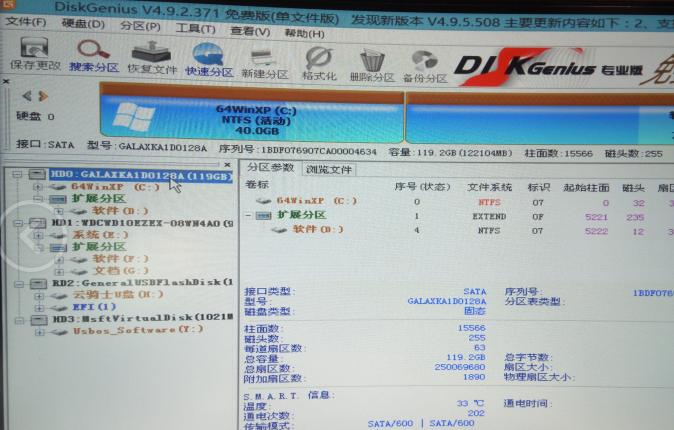Go to previous disk with left arrow
The width and height of the screenshot is (674, 430).
pos(26,95)
